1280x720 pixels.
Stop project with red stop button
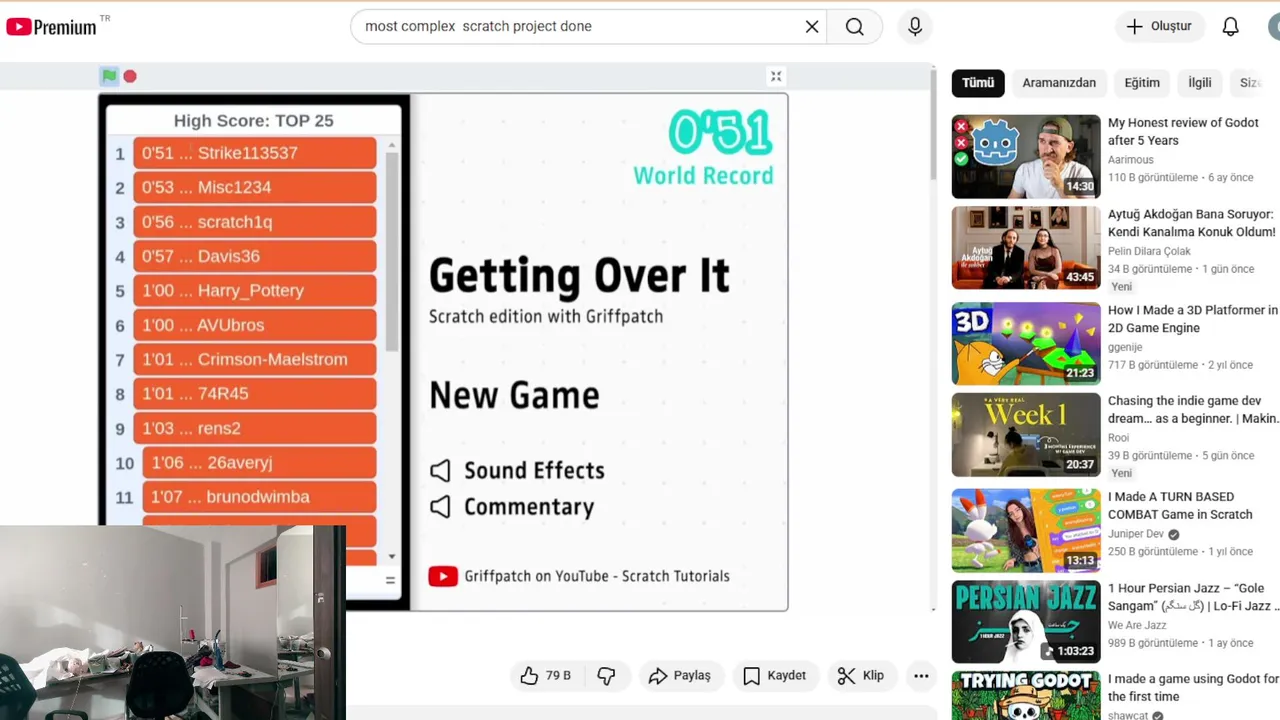point(130,76)
